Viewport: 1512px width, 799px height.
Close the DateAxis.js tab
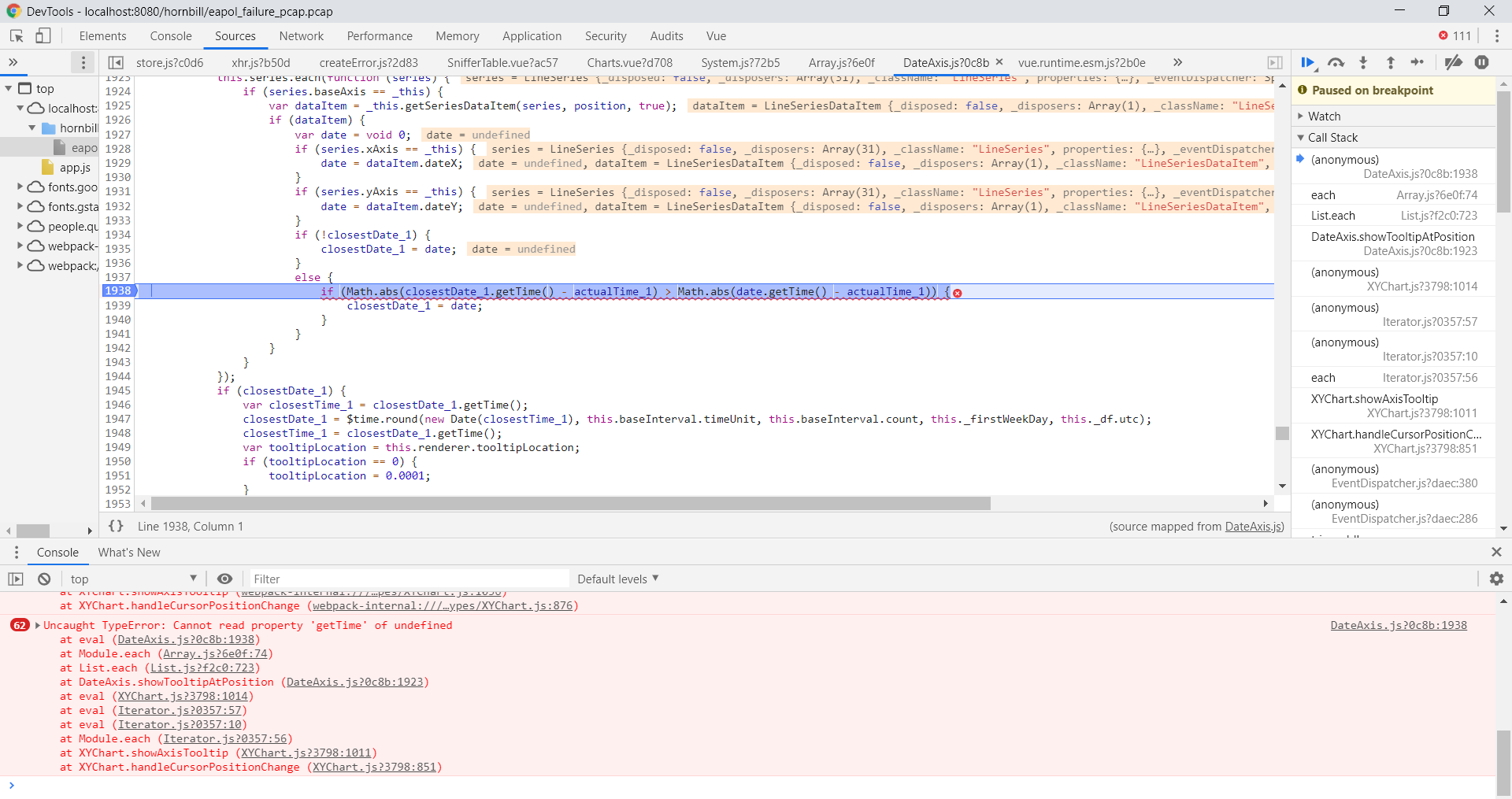[x=999, y=61]
